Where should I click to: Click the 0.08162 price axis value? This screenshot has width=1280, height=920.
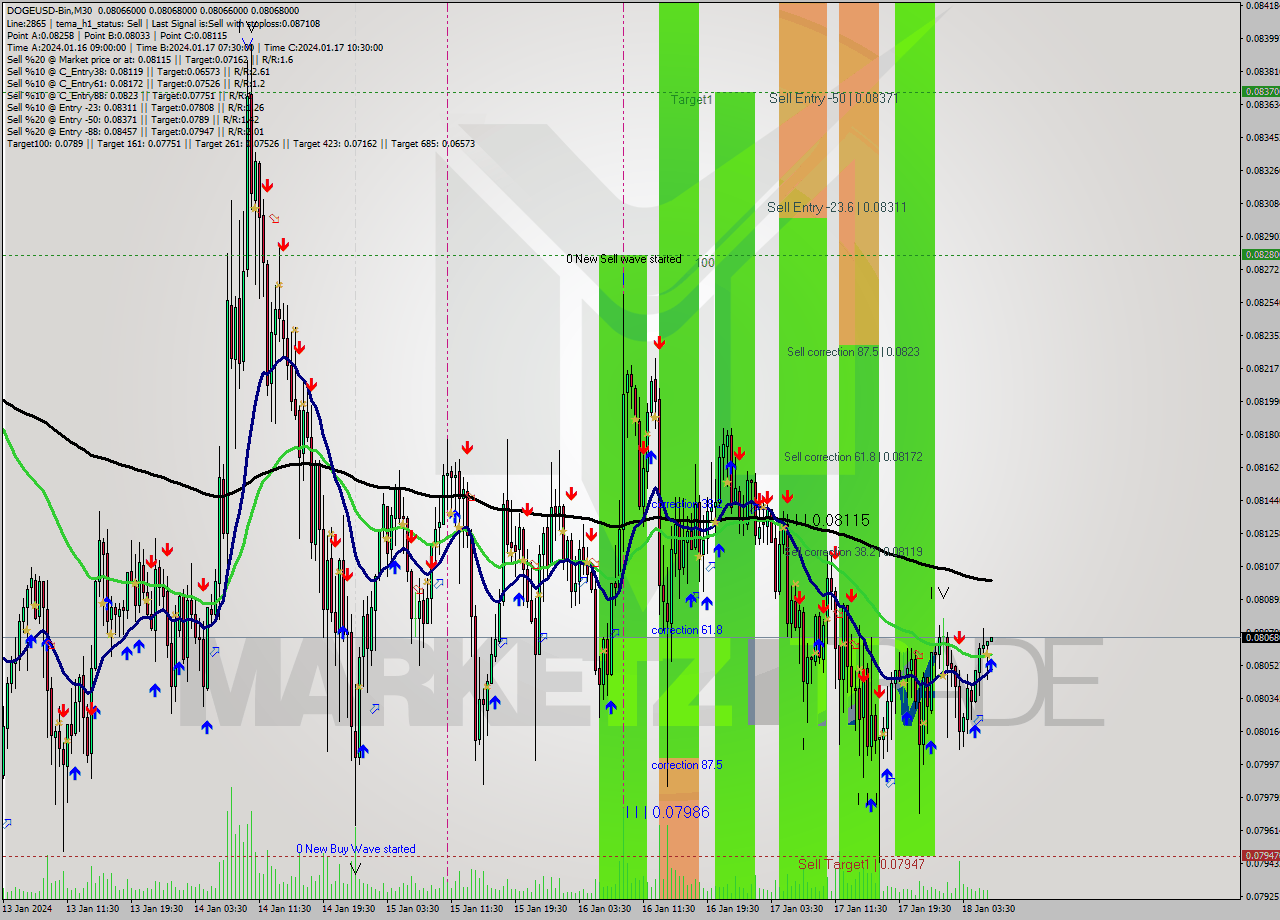[x=1262, y=467]
